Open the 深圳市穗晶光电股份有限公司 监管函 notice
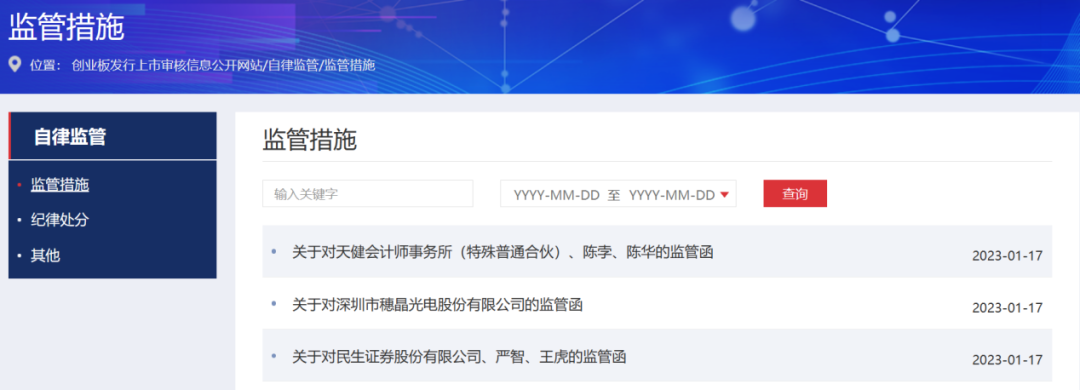The width and height of the screenshot is (1080, 390). (x=437, y=305)
